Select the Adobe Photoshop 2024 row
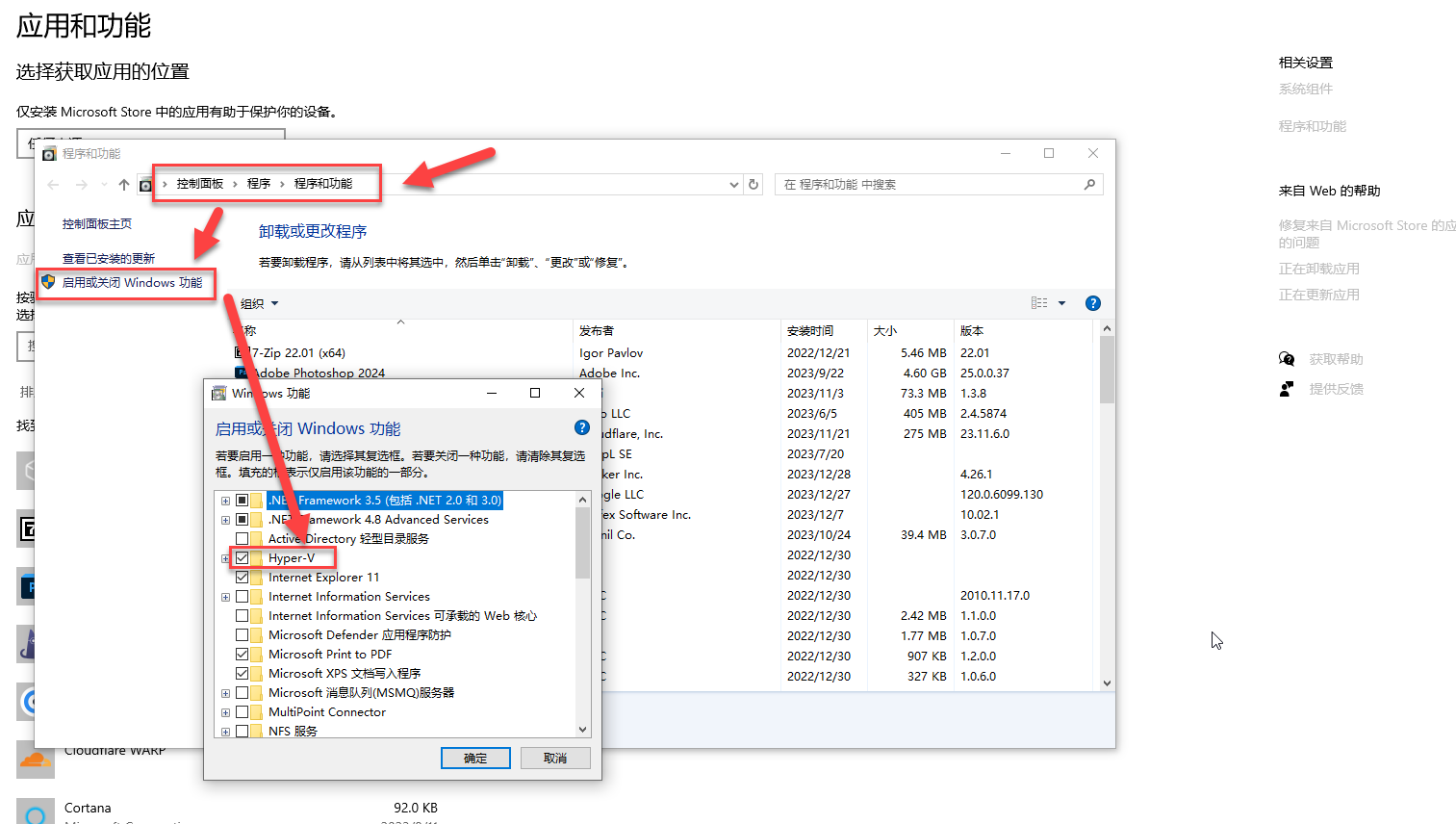 coord(664,373)
